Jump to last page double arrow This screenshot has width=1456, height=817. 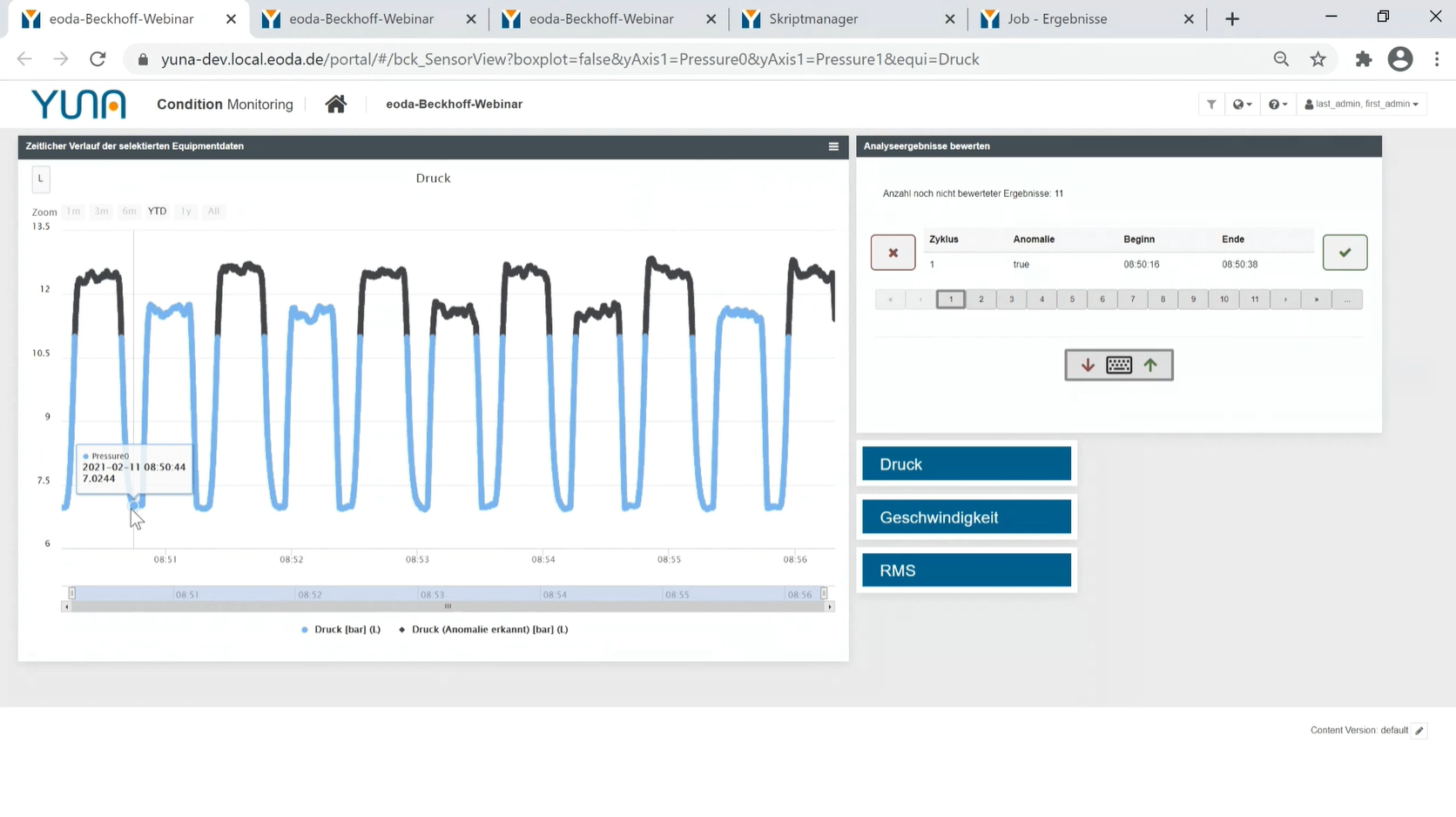click(1317, 300)
